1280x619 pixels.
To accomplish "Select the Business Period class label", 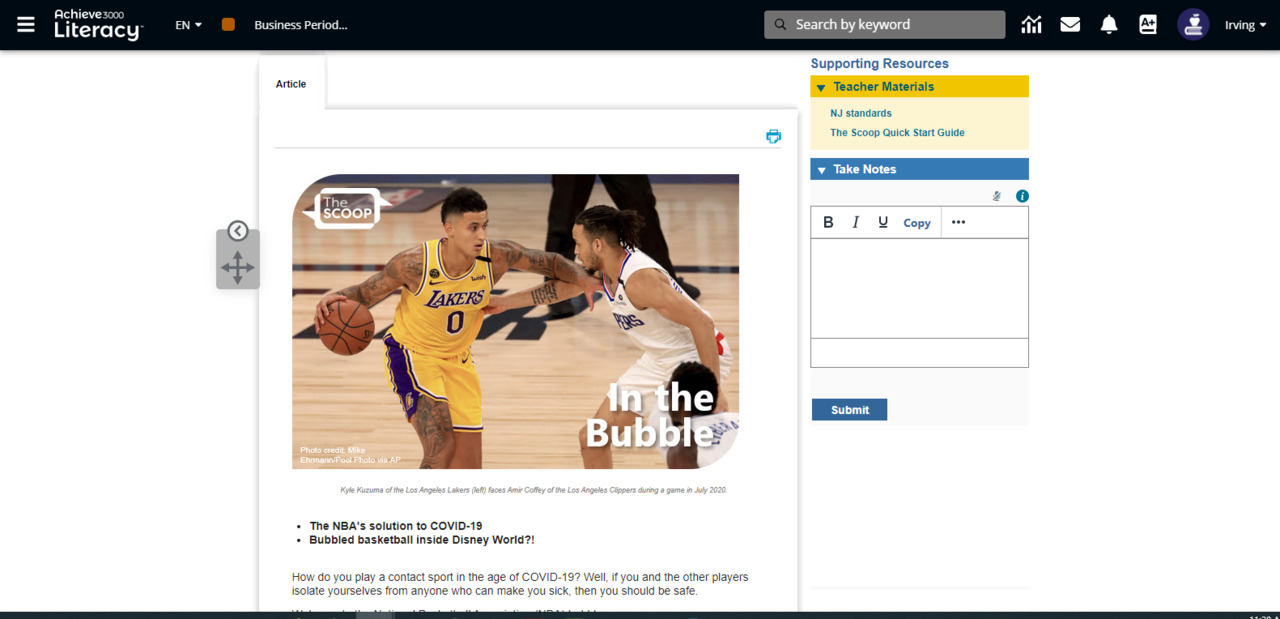I will (x=300, y=25).
